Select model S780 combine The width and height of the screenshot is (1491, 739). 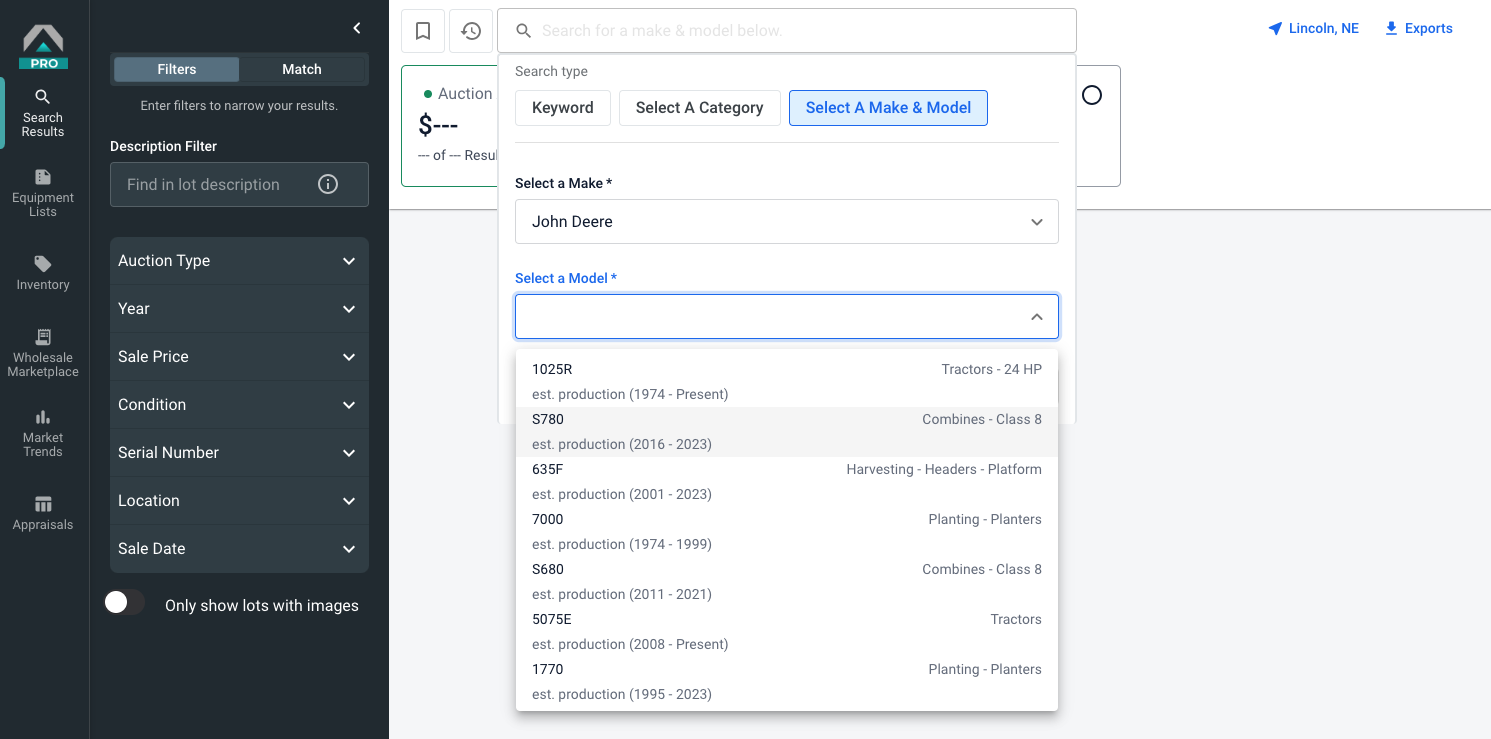(x=786, y=432)
